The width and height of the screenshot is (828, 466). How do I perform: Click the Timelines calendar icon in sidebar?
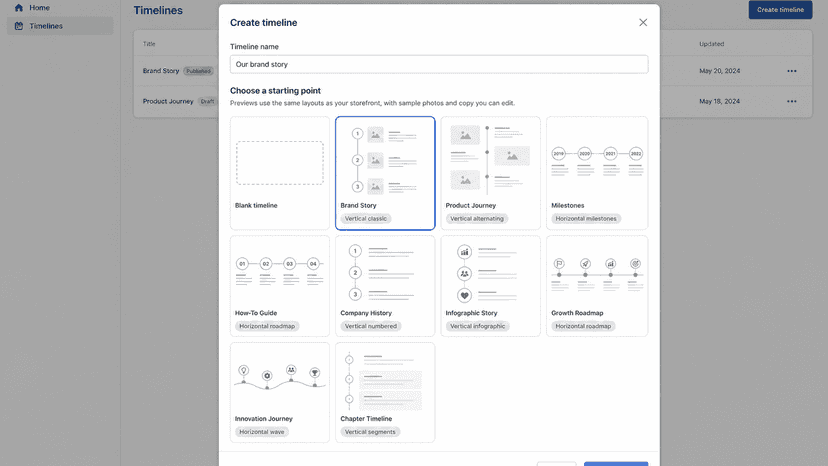pos(19,26)
